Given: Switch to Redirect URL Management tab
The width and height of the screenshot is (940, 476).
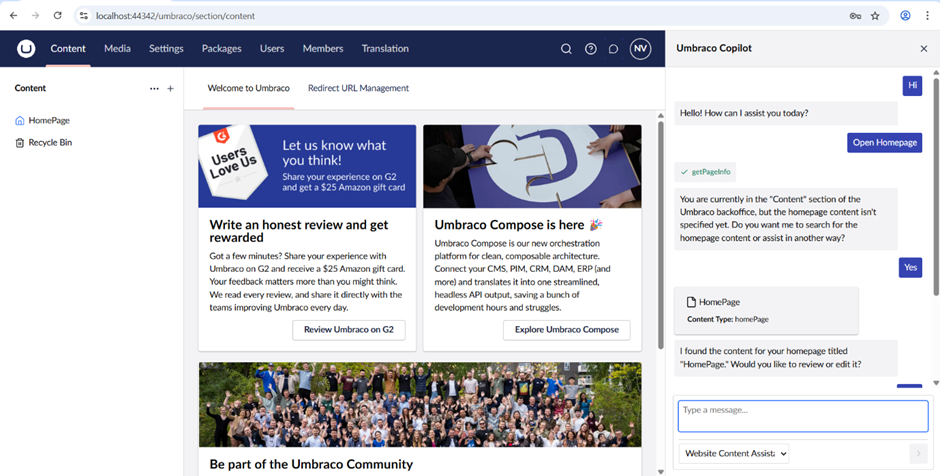Looking at the screenshot, I should pyautogui.click(x=358, y=88).
